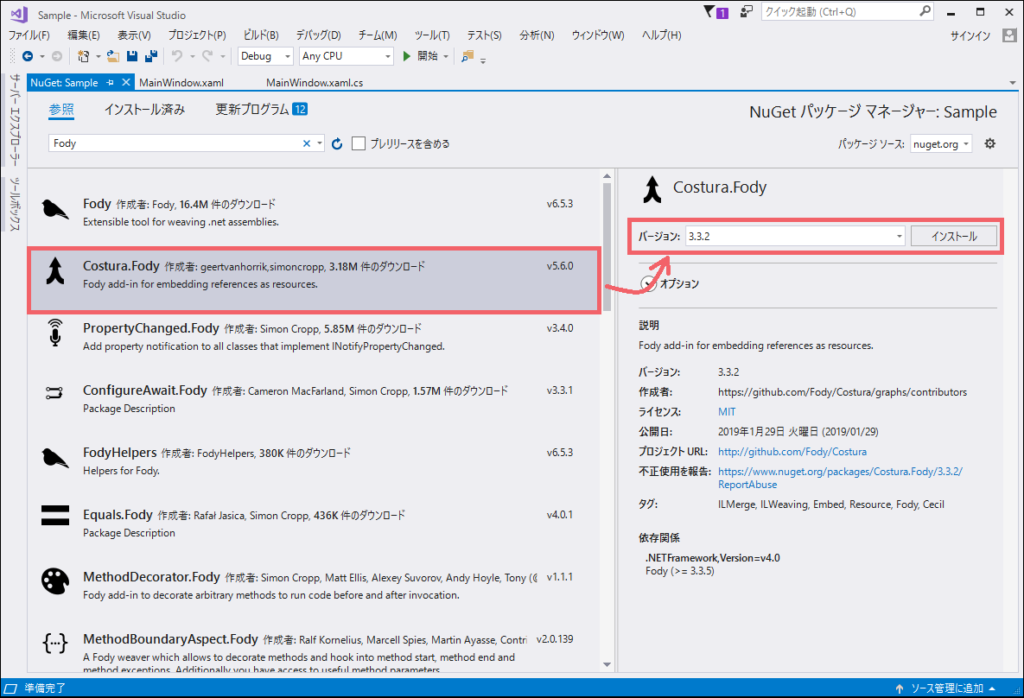The height and width of the screenshot is (698, 1024).
Task: Pin the NuGet: Sample tab
Action: click(110, 82)
